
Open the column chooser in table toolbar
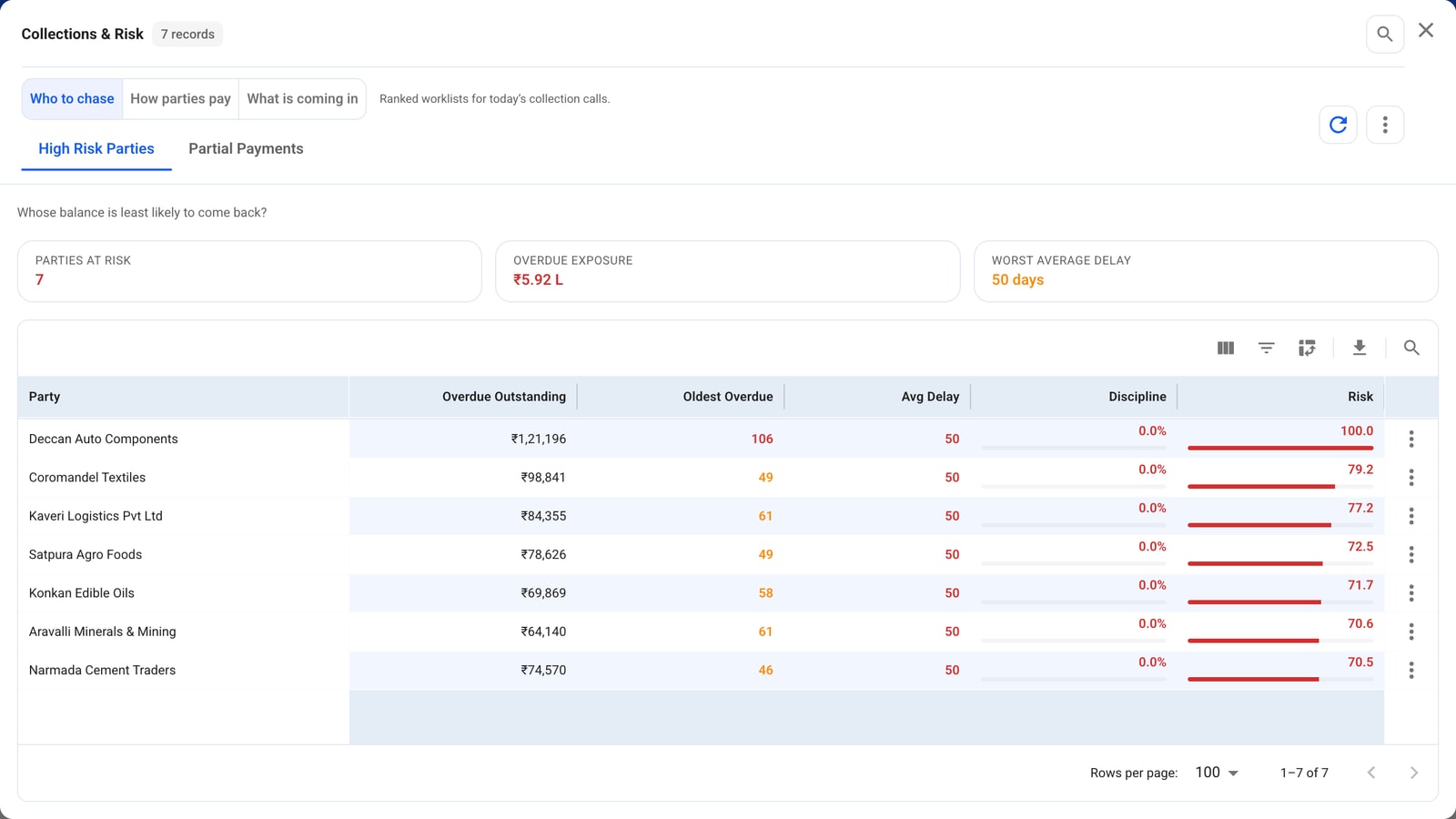(x=1226, y=348)
